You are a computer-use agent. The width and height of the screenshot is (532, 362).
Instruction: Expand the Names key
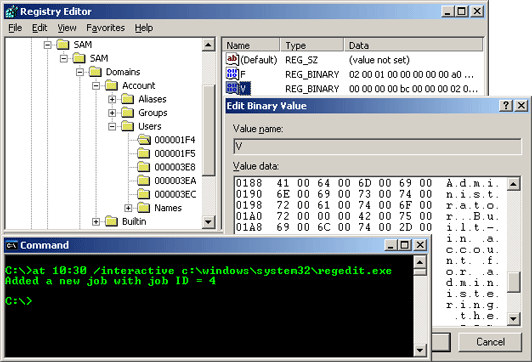(x=128, y=208)
